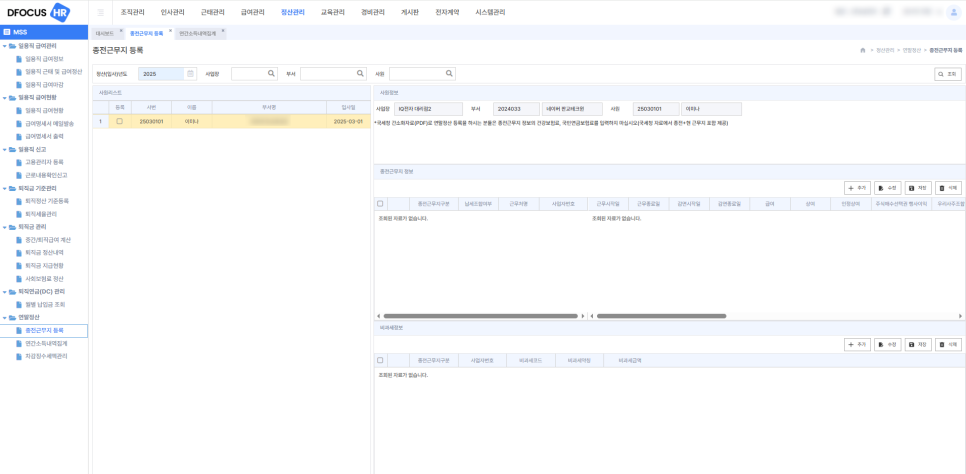Open 전자계약 top menu
966x474 pixels.
click(x=447, y=12)
